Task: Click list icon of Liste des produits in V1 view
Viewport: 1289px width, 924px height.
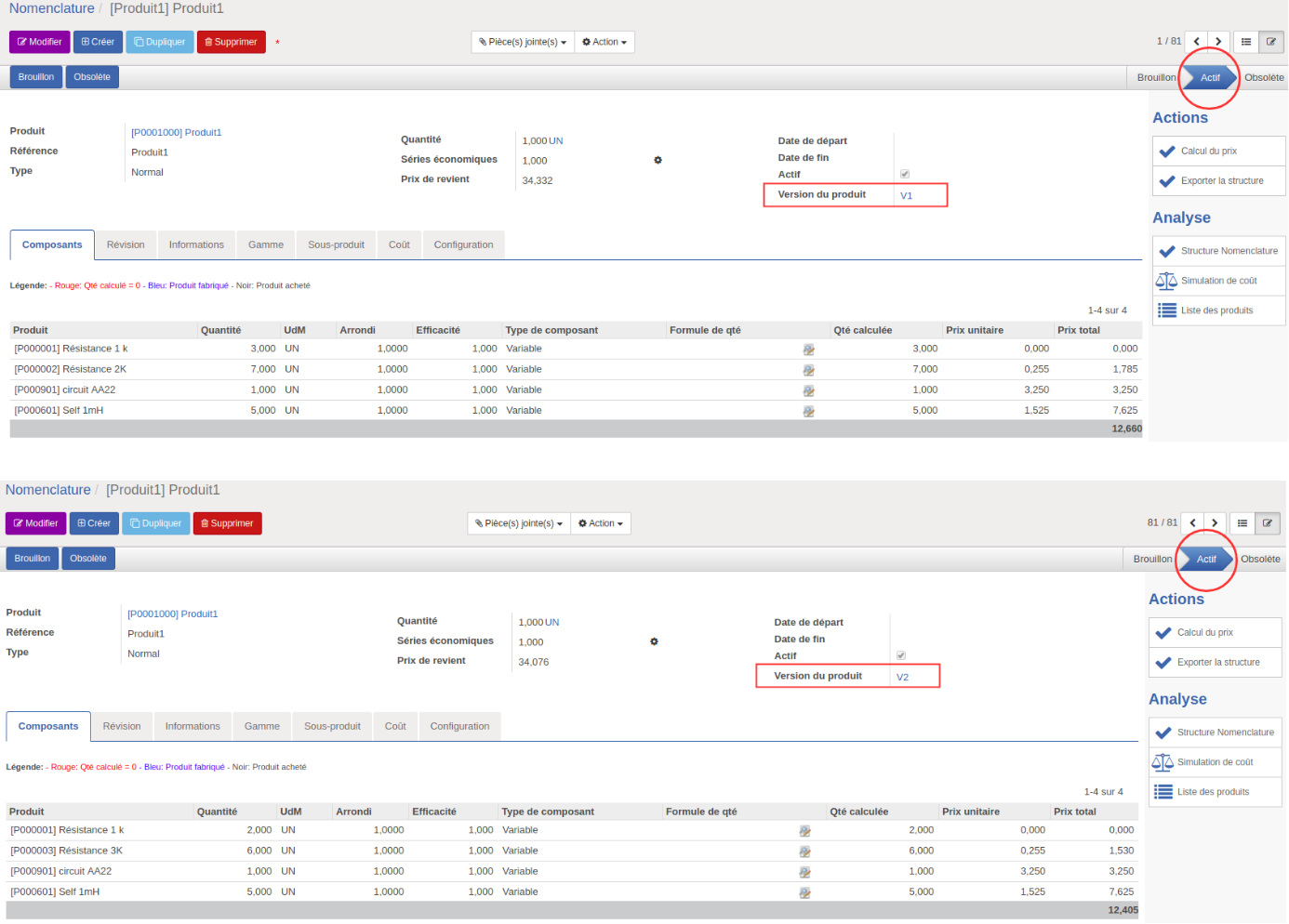Action: 1166,310
